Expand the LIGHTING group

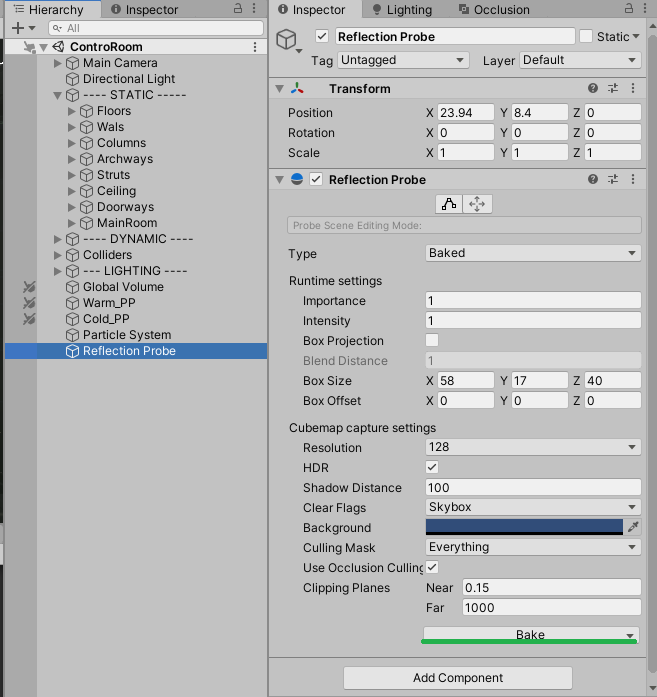point(57,271)
